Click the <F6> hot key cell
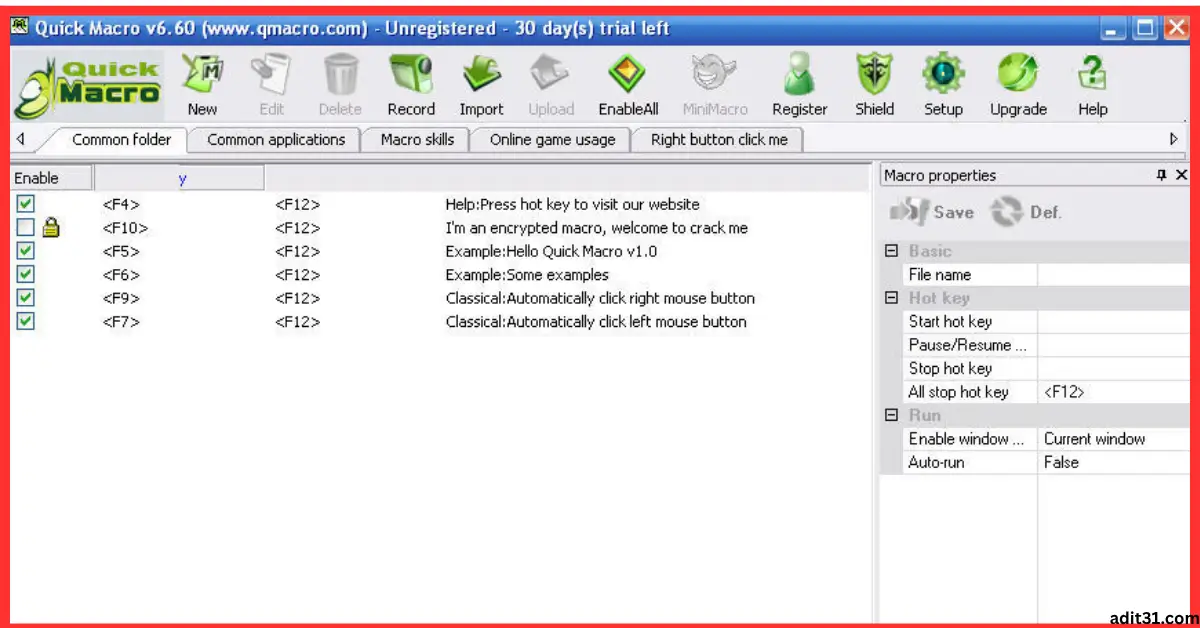The image size is (1200, 628). (121, 274)
